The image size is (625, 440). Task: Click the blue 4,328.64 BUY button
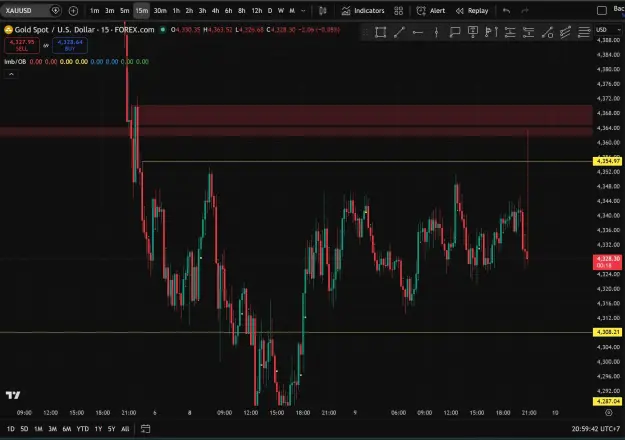(x=70, y=45)
